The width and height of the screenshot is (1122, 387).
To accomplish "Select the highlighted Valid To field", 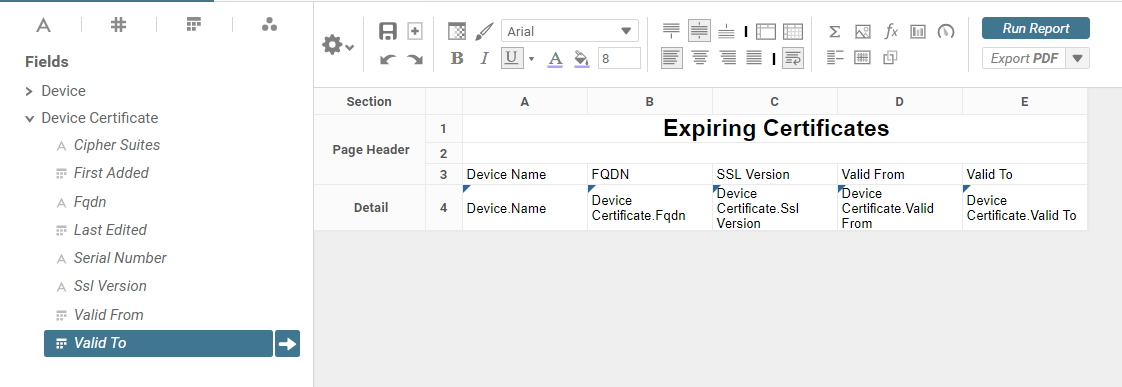I will click(158, 343).
